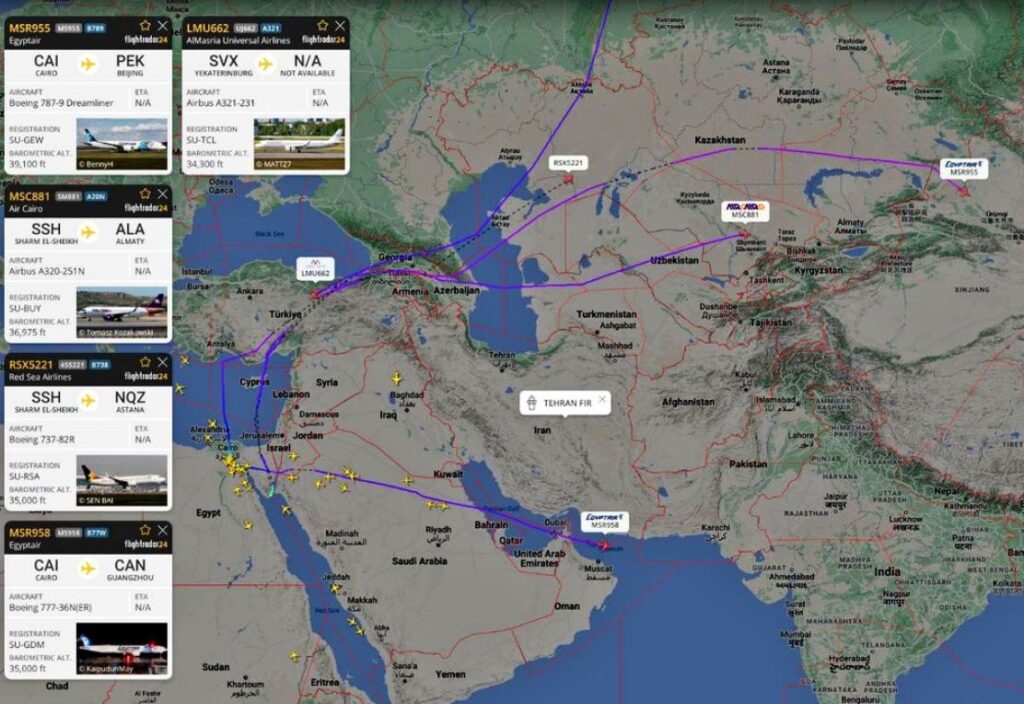Click the SVX Yekaterinburg origin code
This screenshot has height=704, width=1024.
tap(223, 61)
